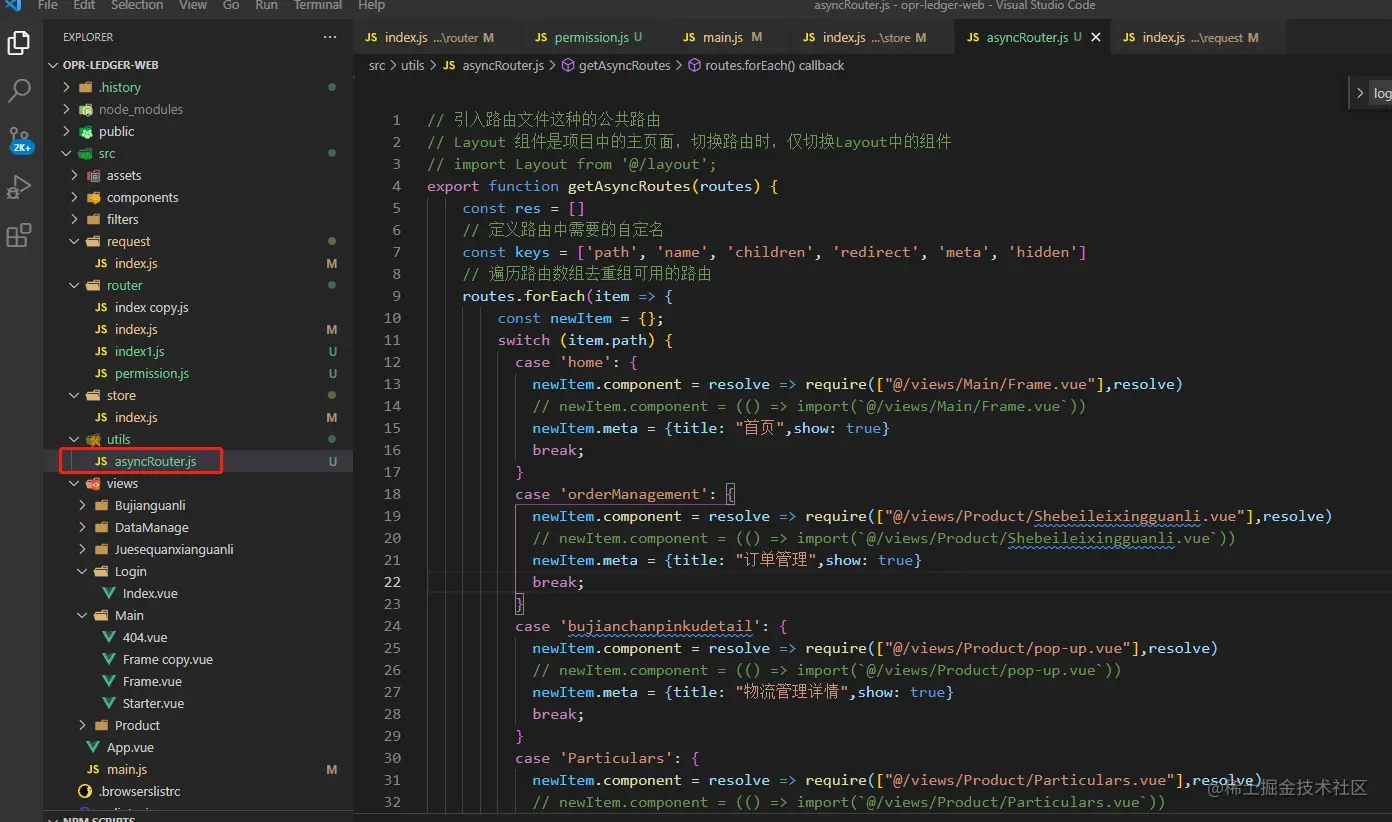This screenshot has width=1392, height=822.
Task: Click JS file icon next to permission.js in tree
Action: [x=101, y=373]
